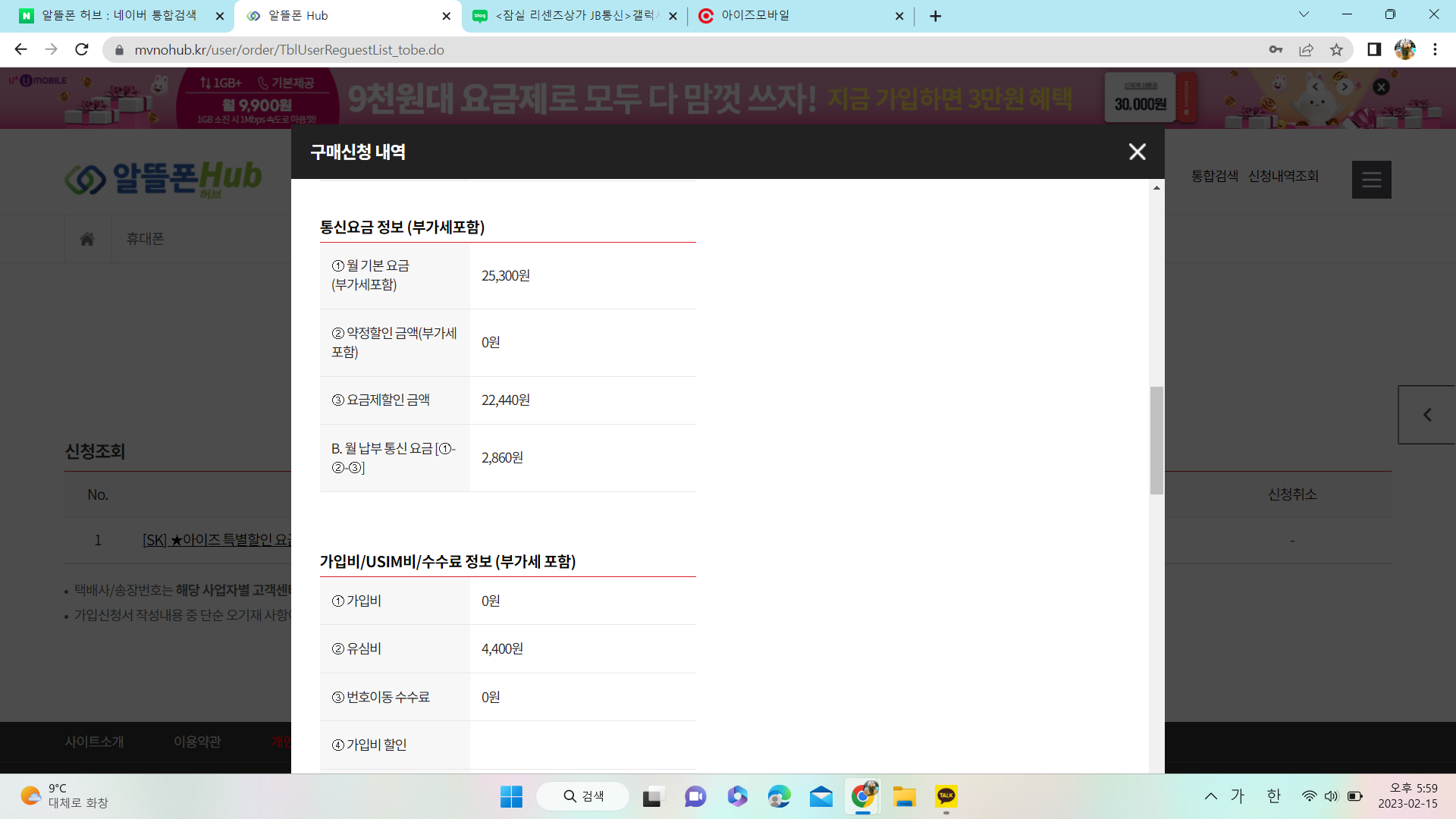Open the [SK] ★아이즈 특별할인 request link
Viewport: 1456px width, 819px height.
coord(217,540)
